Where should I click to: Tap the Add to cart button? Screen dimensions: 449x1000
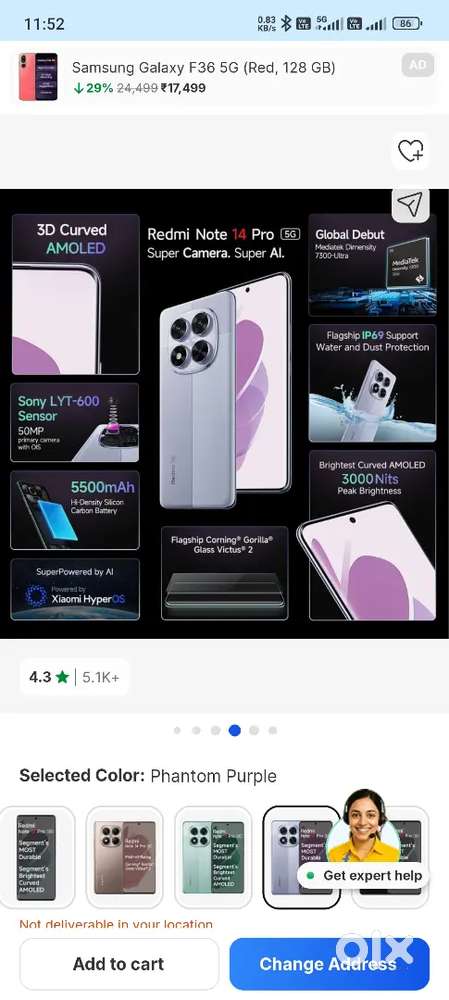pos(119,964)
